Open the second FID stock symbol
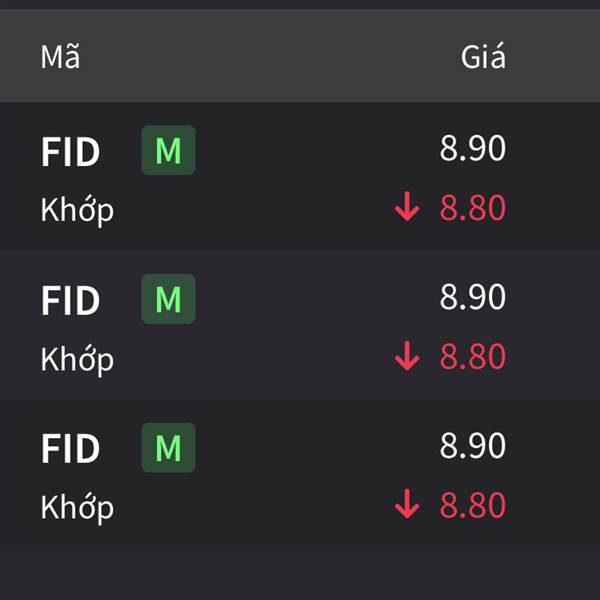 70,301
